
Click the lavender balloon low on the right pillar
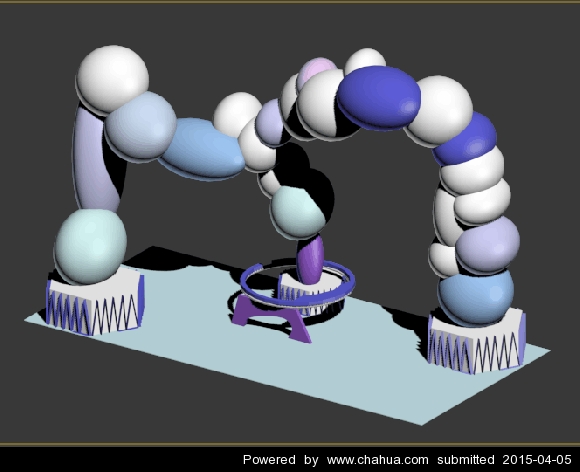tap(488, 245)
